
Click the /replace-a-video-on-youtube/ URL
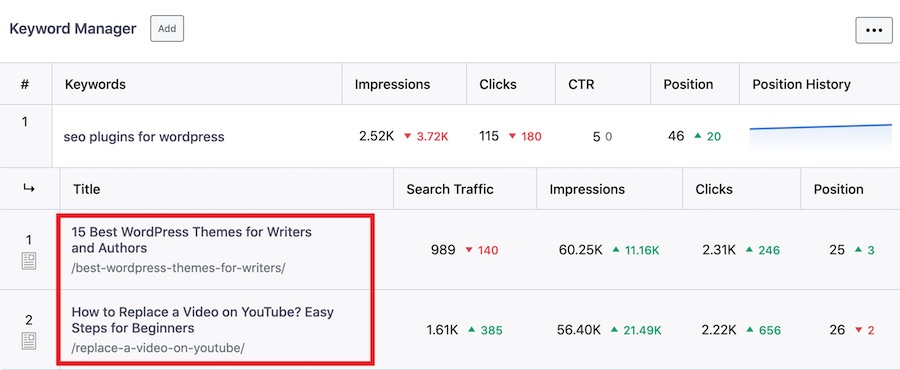[158, 348]
